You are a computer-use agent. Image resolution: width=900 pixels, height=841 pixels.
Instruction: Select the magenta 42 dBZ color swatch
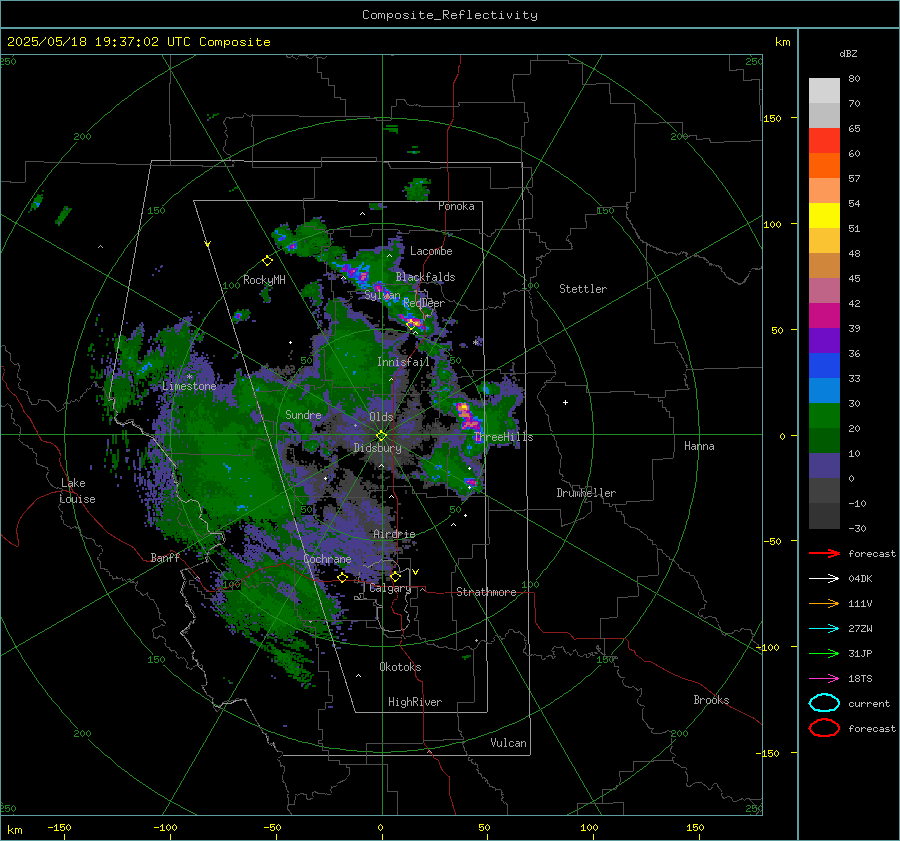click(x=824, y=315)
